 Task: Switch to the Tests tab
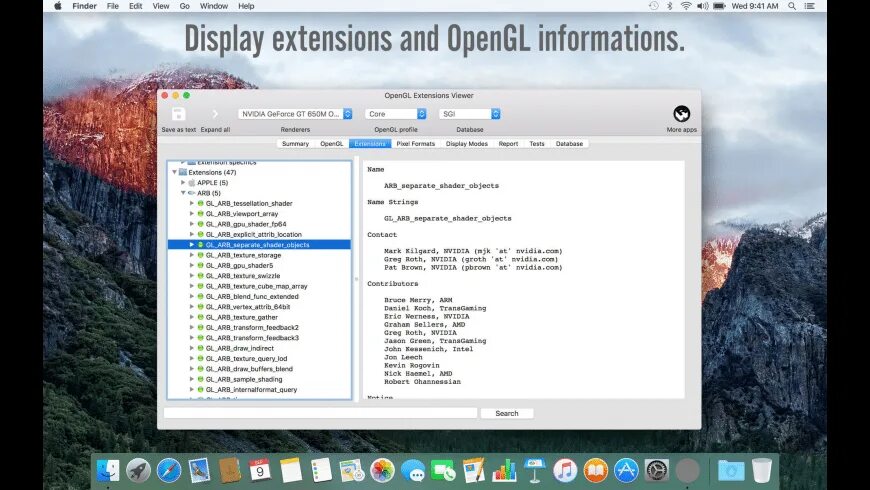tap(537, 144)
